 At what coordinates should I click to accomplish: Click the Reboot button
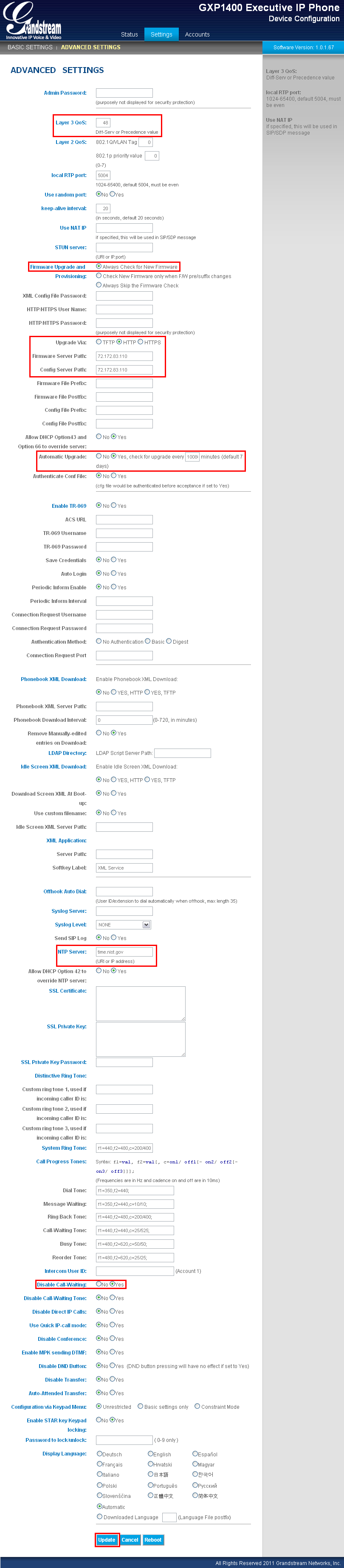coord(153,1540)
